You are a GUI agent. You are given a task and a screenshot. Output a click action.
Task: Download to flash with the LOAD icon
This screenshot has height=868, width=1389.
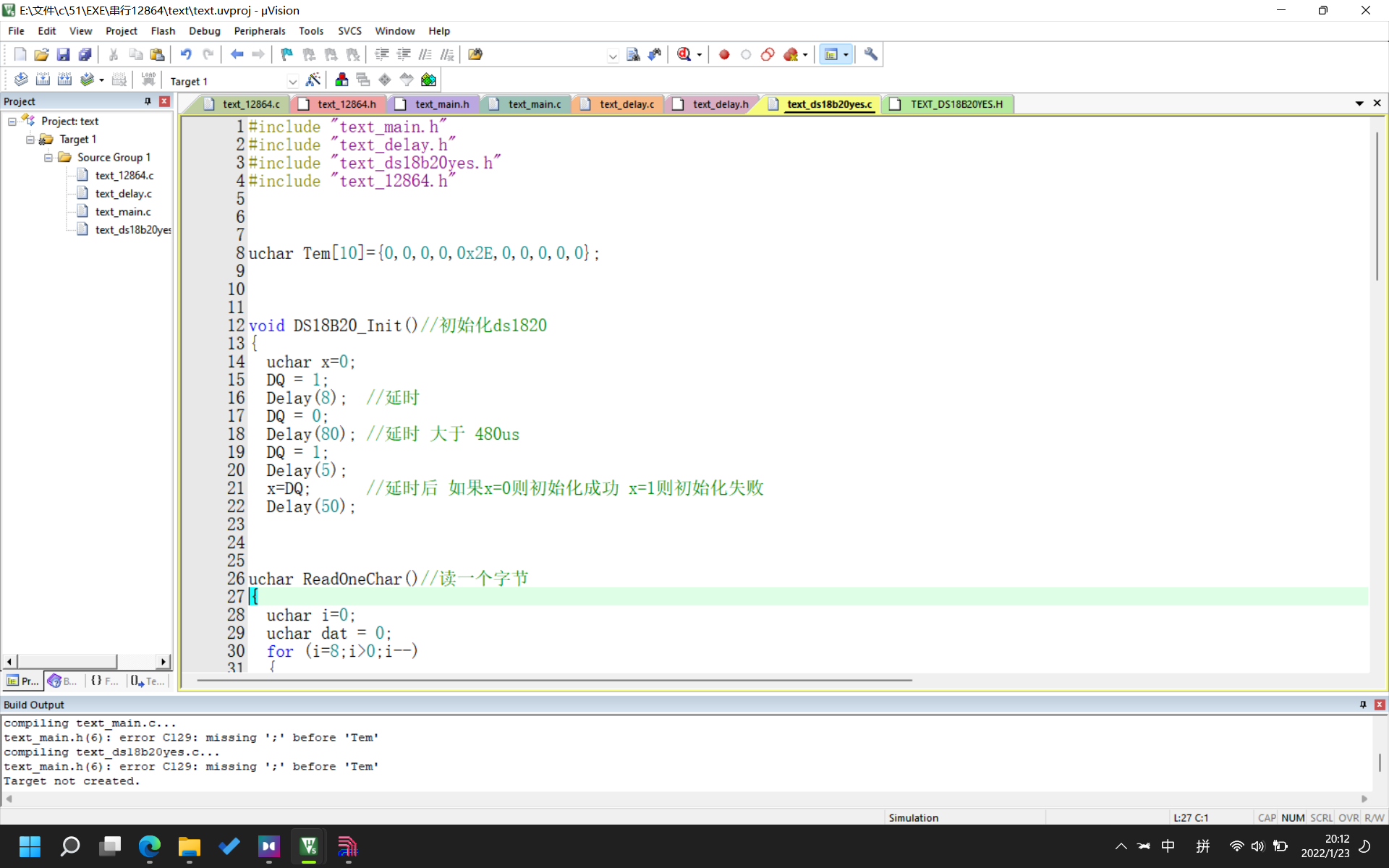[x=148, y=80]
